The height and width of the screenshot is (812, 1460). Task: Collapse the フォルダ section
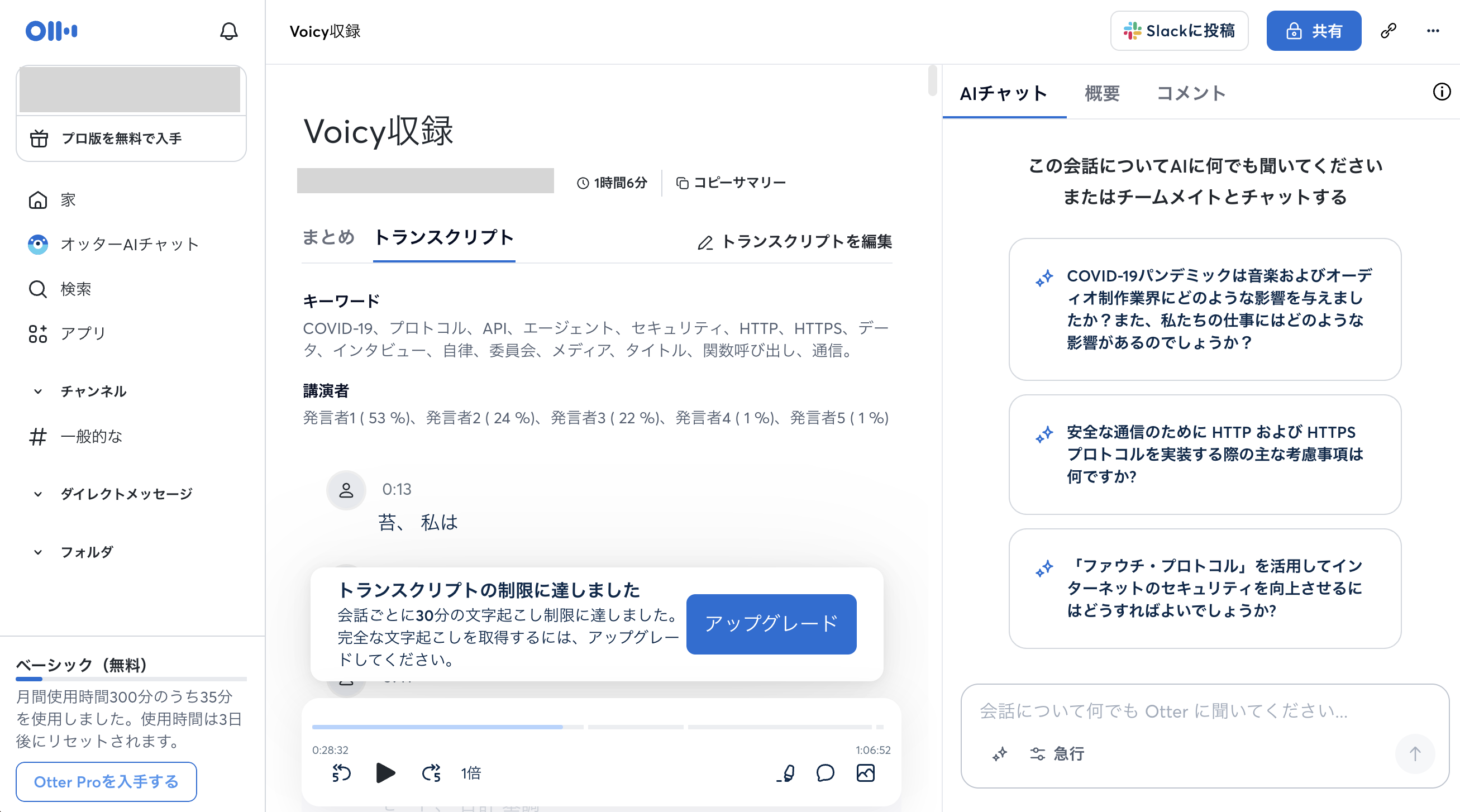[x=37, y=551]
